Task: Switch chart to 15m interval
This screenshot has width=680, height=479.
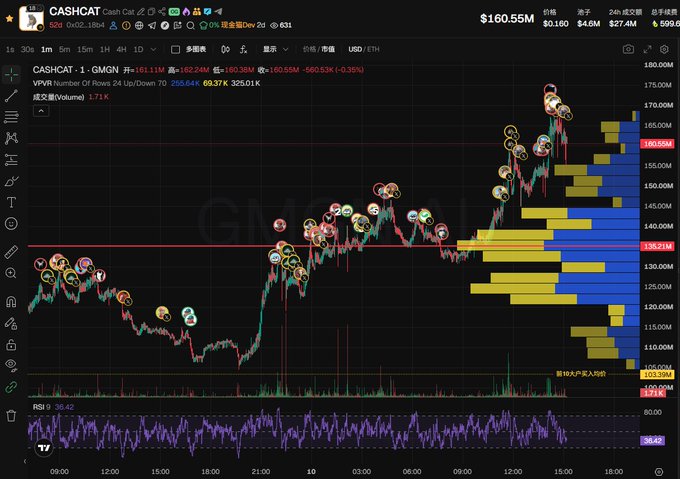Action: point(85,49)
